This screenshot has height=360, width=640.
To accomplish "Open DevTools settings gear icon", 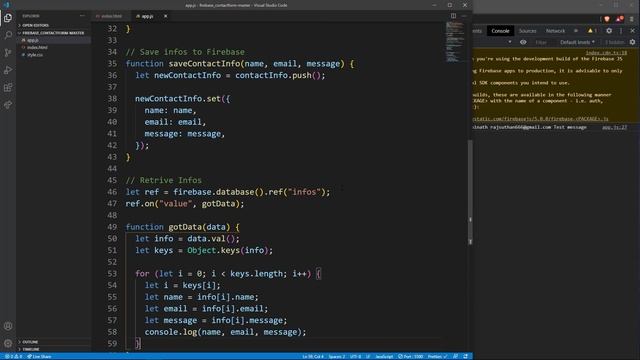I will coord(609,31).
